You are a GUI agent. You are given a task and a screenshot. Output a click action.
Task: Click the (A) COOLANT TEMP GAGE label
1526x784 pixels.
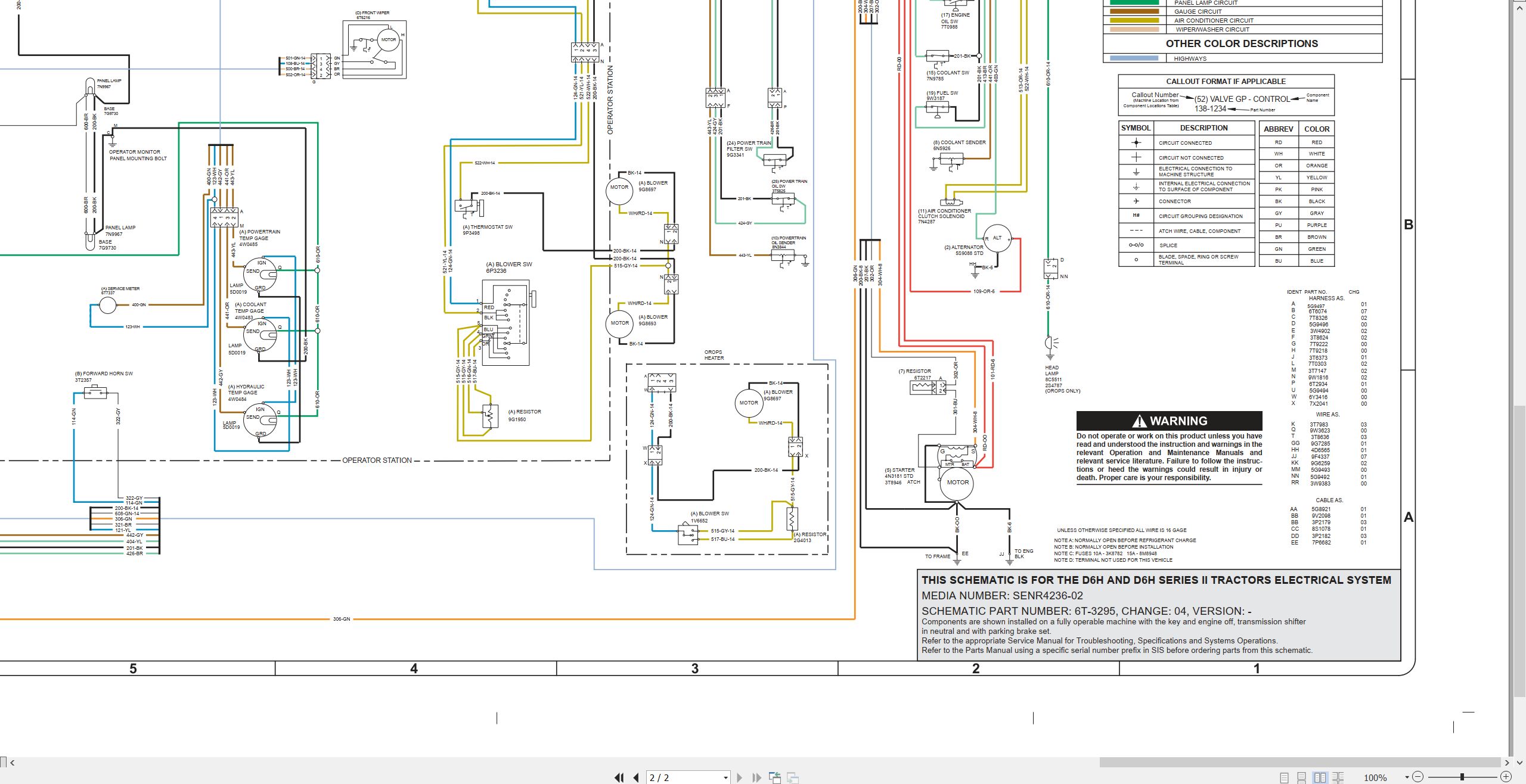[x=250, y=307]
